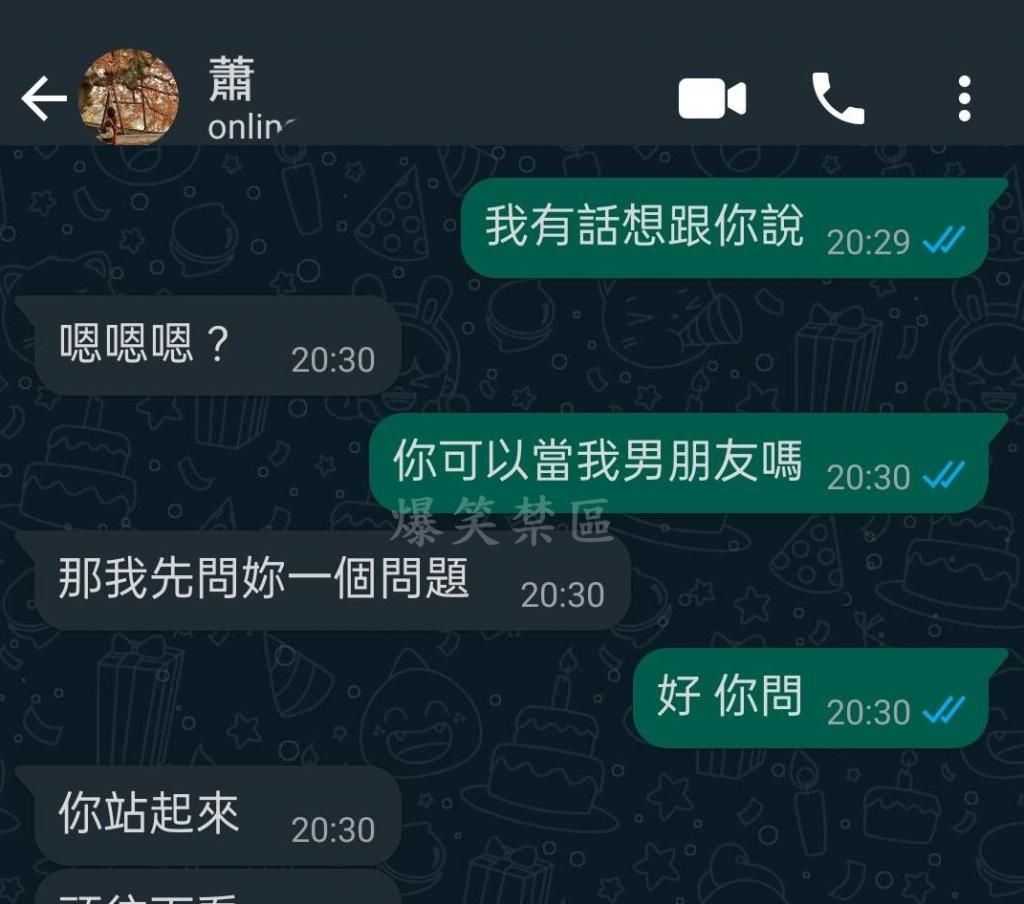This screenshot has height=904, width=1024.
Task: Select the message 好 你問
Action: [812, 698]
